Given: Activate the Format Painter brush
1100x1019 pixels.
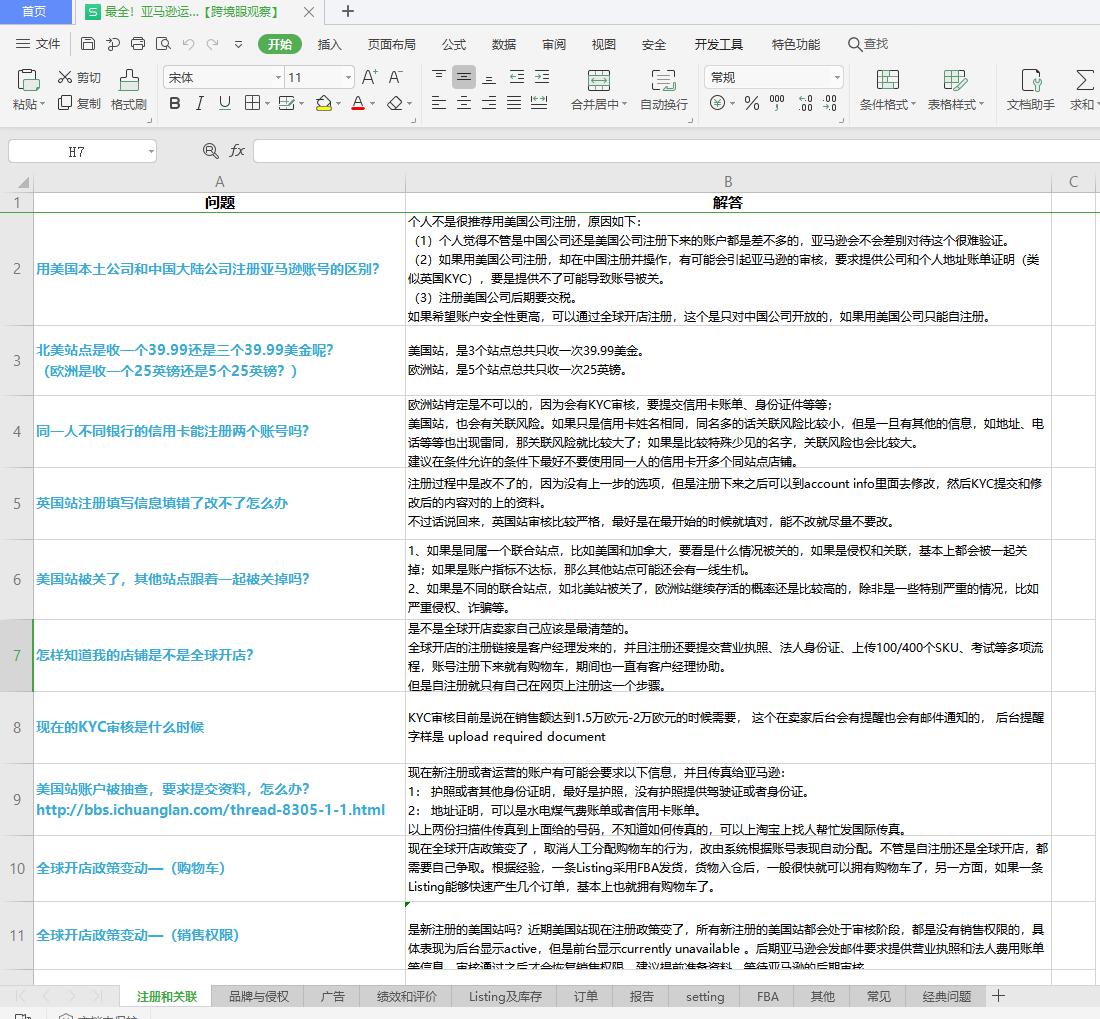Looking at the screenshot, I should 129,80.
